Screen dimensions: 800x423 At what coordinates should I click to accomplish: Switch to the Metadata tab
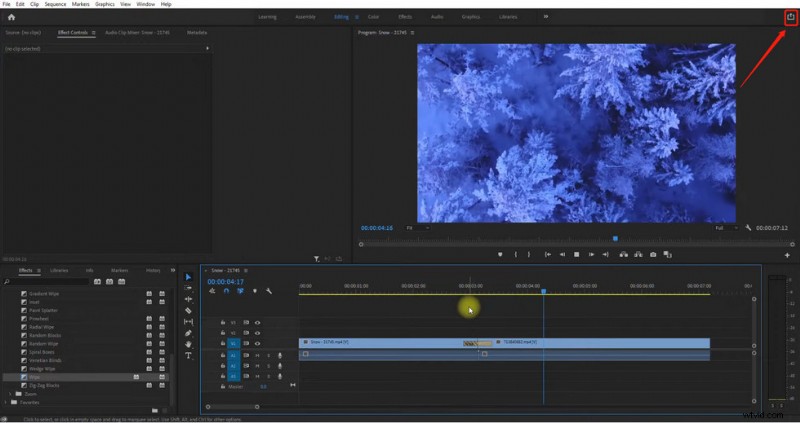pos(197,33)
